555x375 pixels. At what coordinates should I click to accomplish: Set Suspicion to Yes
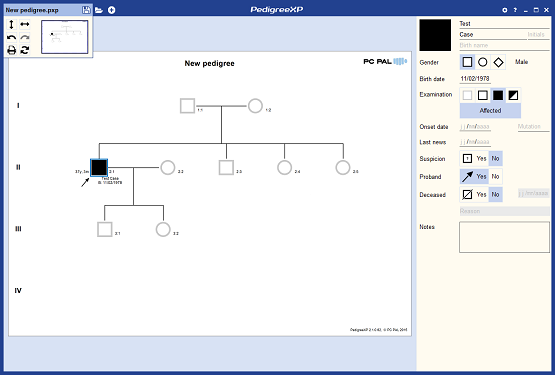(481, 159)
